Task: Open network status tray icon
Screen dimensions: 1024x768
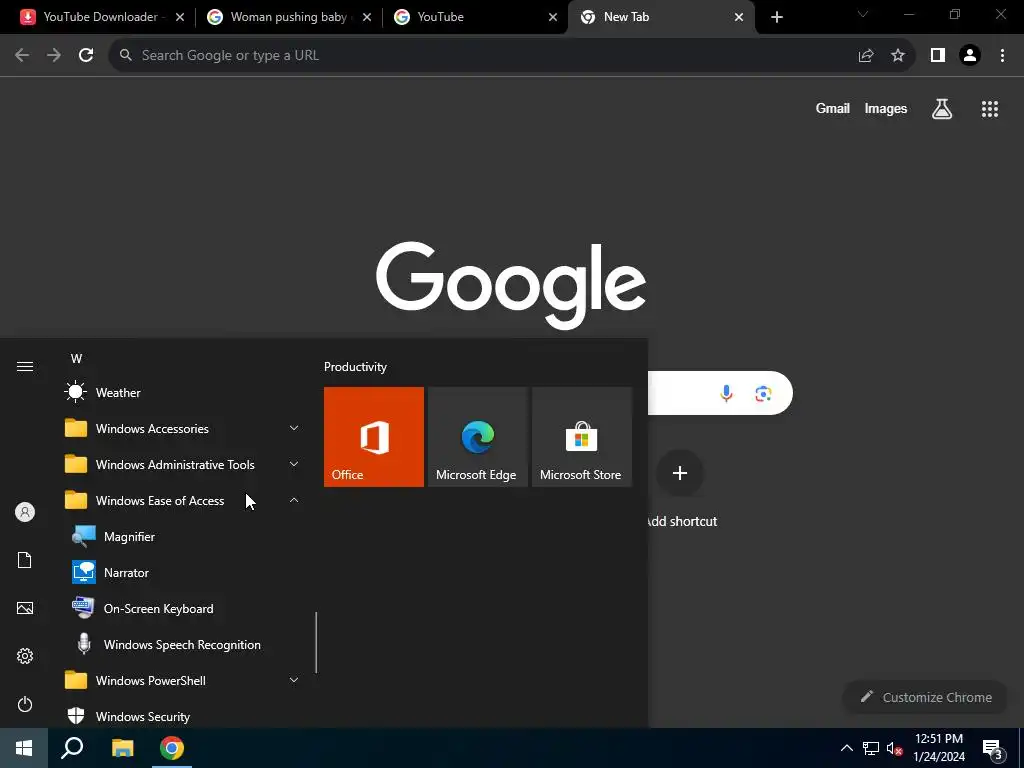Action: click(871, 748)
